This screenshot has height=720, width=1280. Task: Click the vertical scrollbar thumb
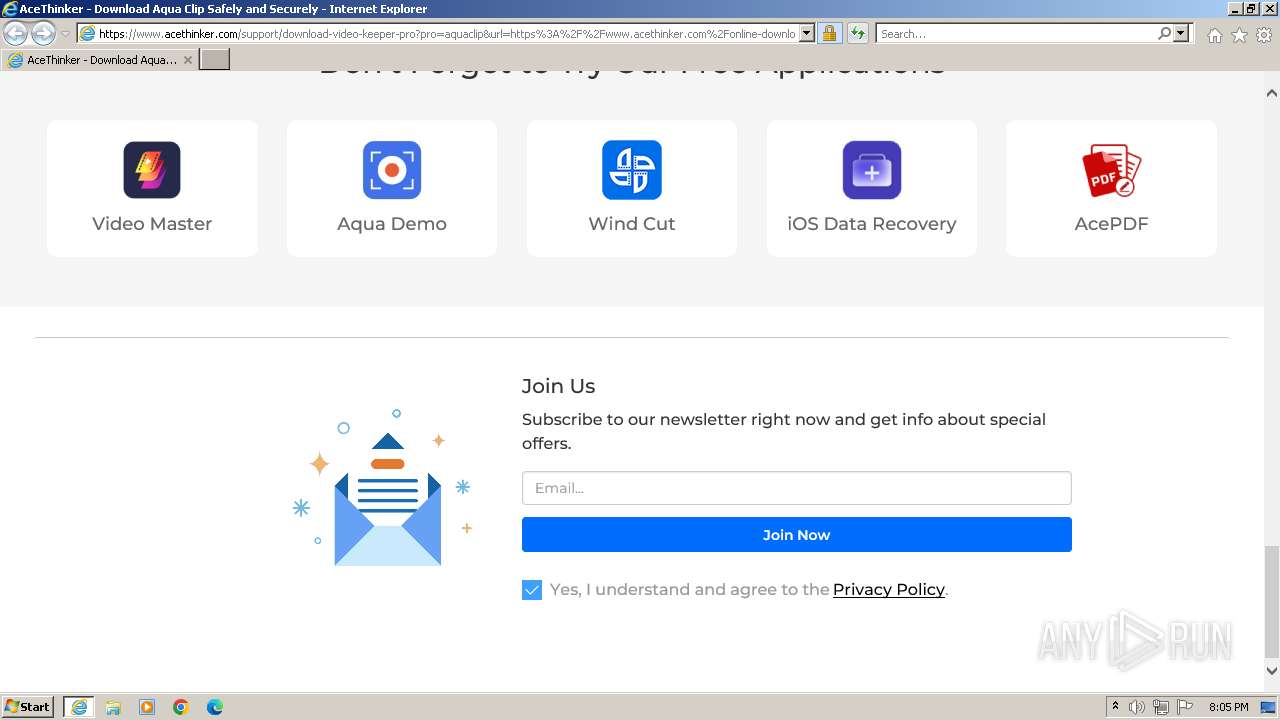(x=1271, y=600)
